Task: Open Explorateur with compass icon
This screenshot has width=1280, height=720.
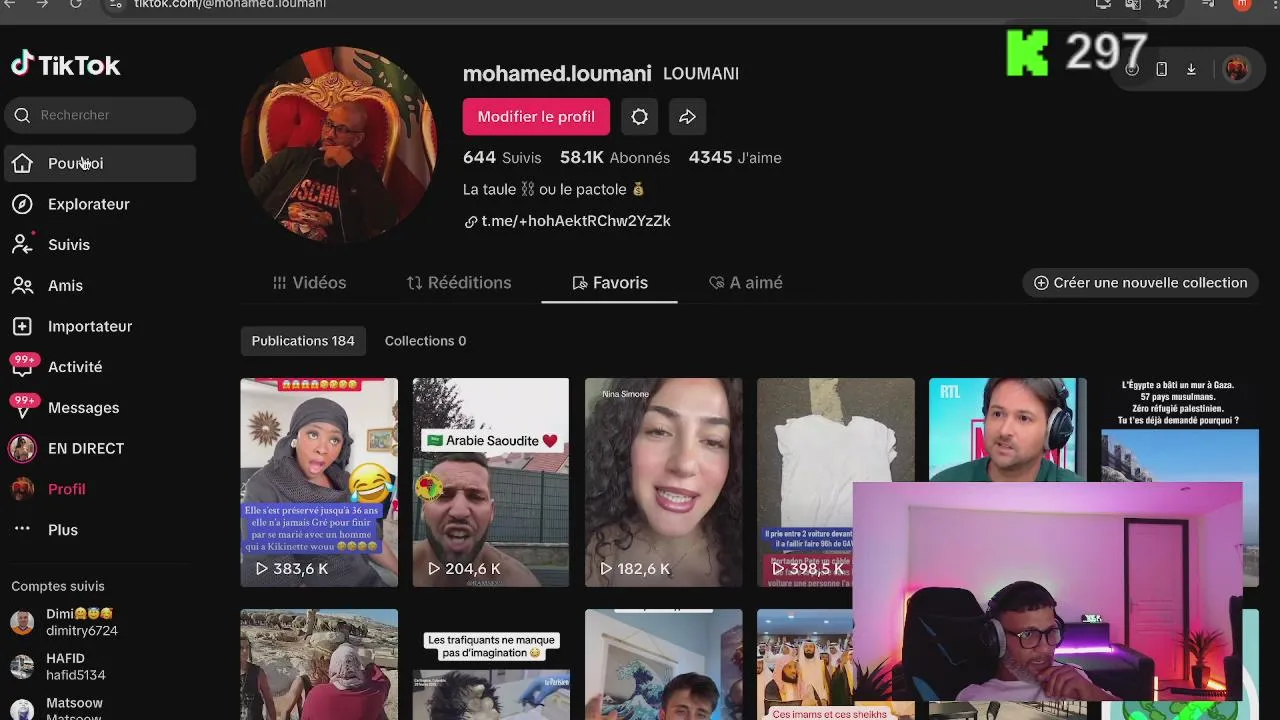Action: pos(100,204)
